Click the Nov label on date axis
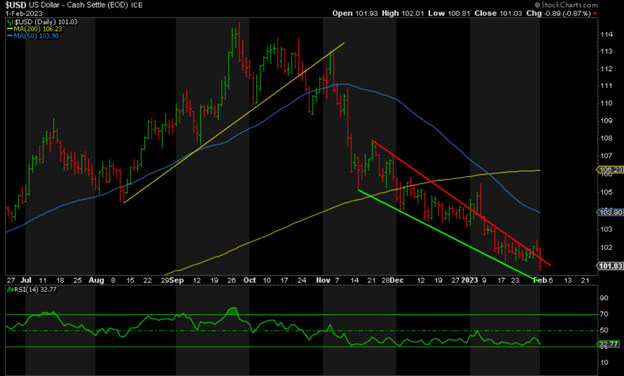The height and width of the screenshot is (376, 624). click(x=323, y=281)
